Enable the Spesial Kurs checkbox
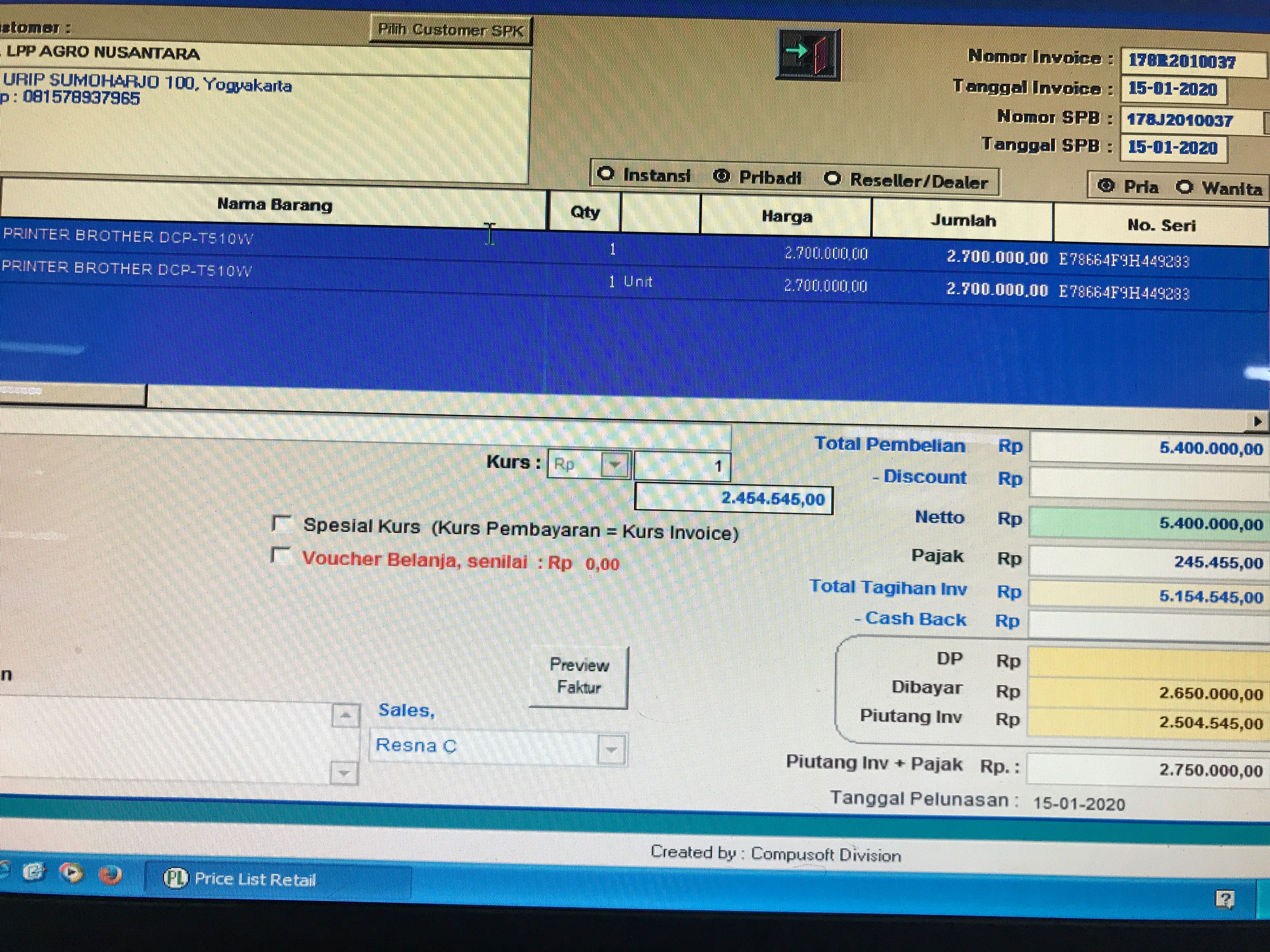Viewport: 1270px width, 952px height. click(x=281, y=523)
